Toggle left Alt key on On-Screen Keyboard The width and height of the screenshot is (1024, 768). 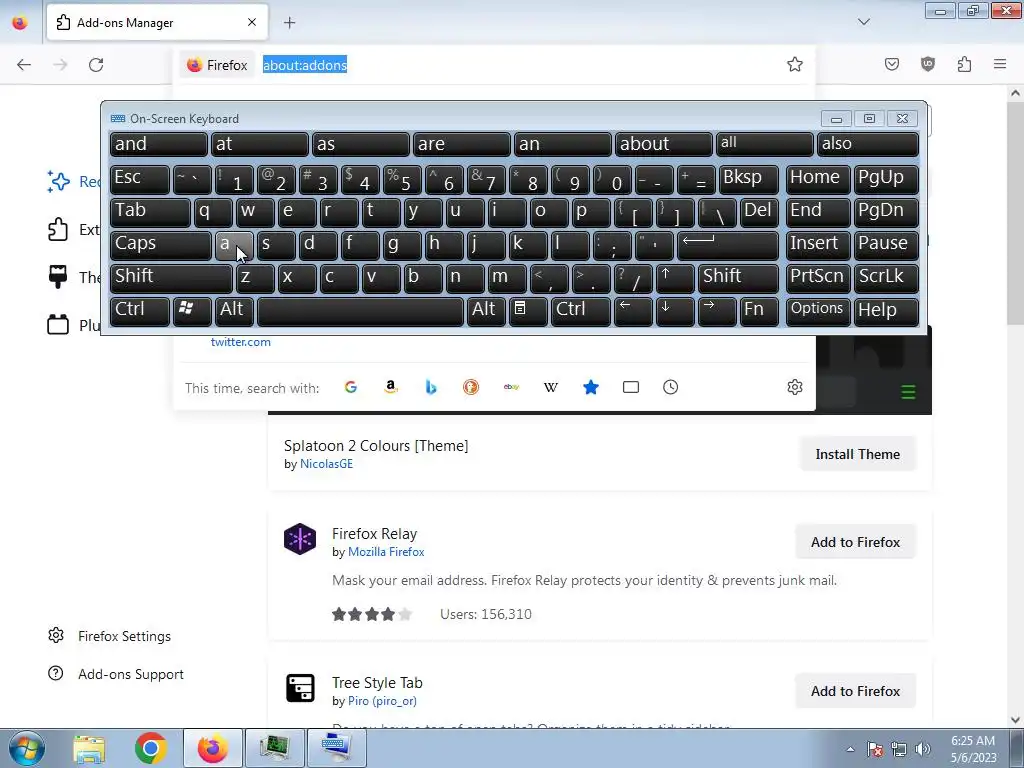pos(234,310)
